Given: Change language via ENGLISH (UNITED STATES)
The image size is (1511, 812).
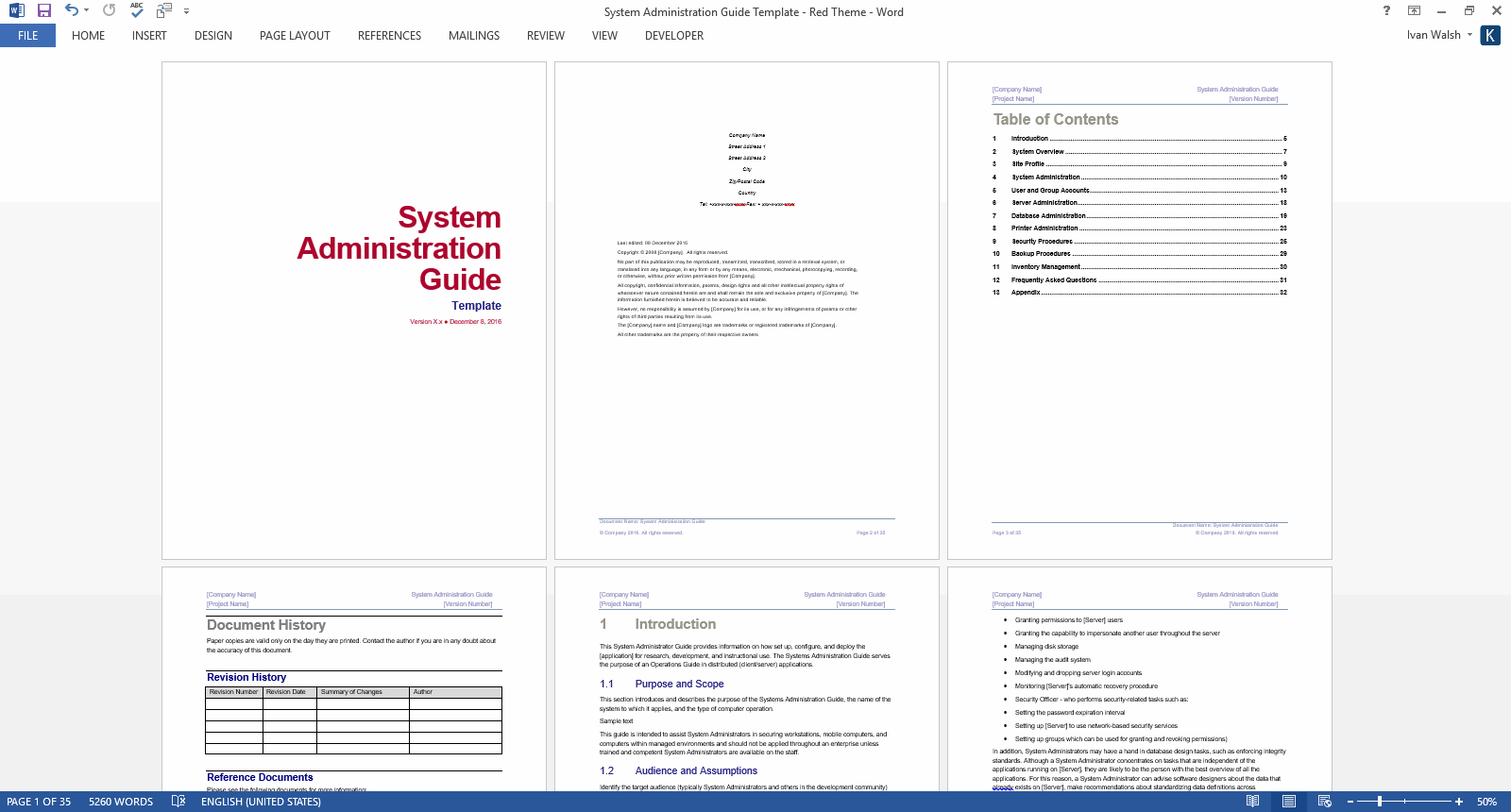Looking at the screenshot, I should point(261,802).
